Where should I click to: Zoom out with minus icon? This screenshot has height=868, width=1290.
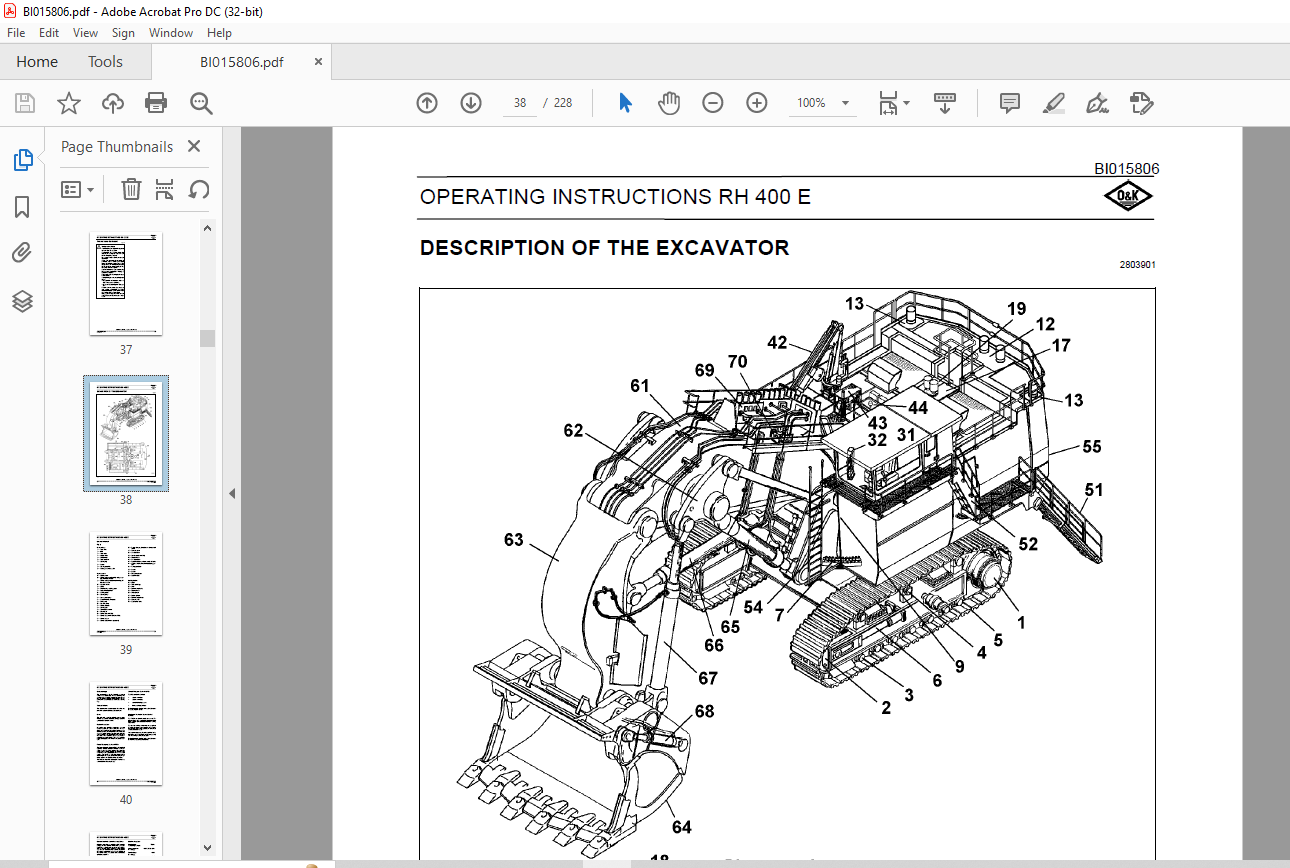pyautogui.click(x=713, y=103)
